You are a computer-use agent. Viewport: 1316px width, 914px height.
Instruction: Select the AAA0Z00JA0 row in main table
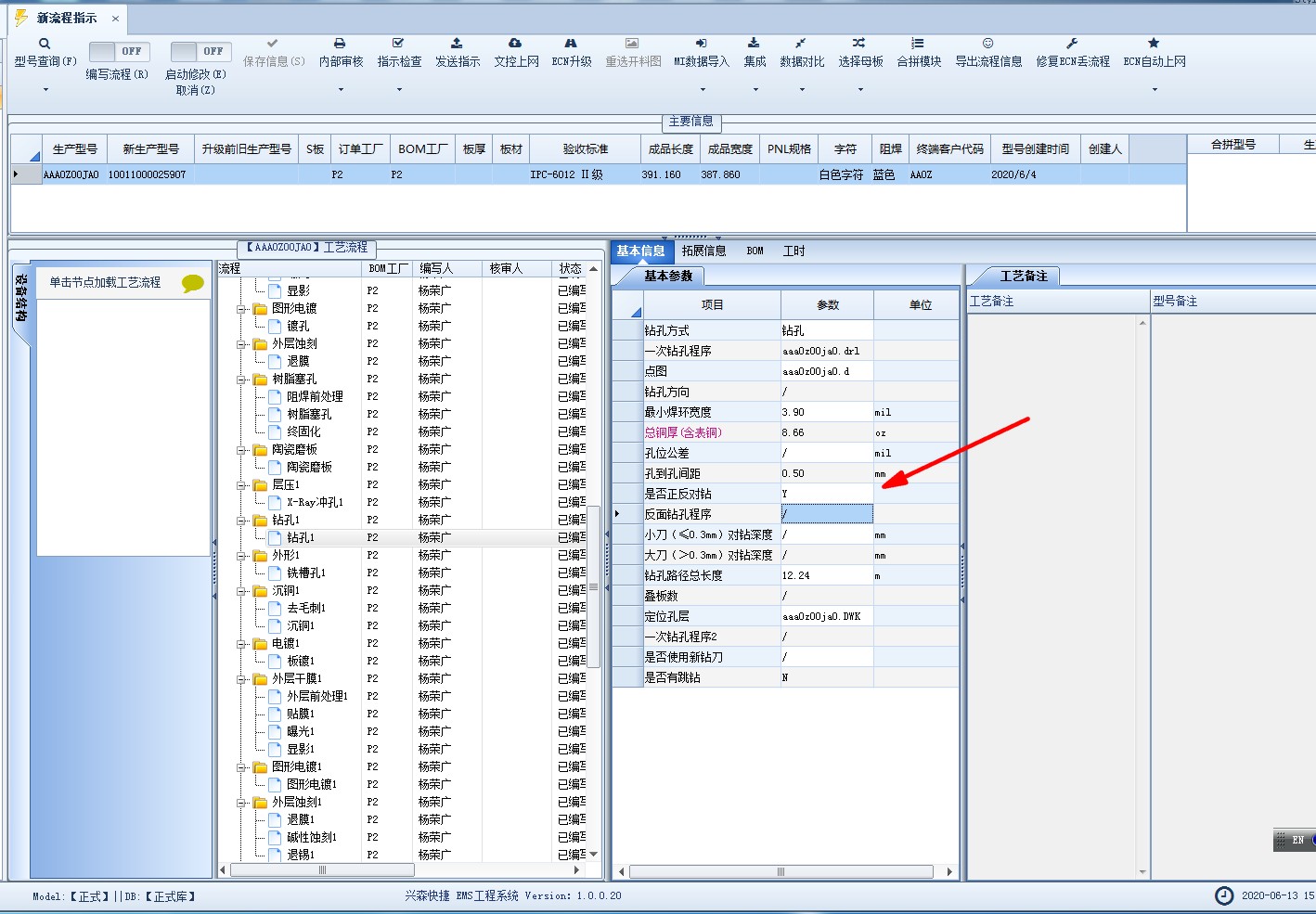(x=599, y=174)
